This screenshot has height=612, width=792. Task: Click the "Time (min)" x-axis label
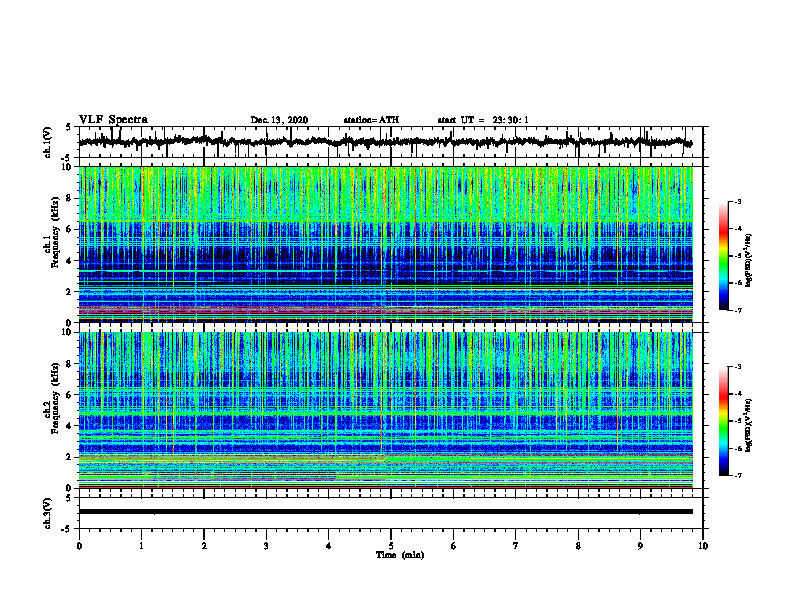point(400,555)
